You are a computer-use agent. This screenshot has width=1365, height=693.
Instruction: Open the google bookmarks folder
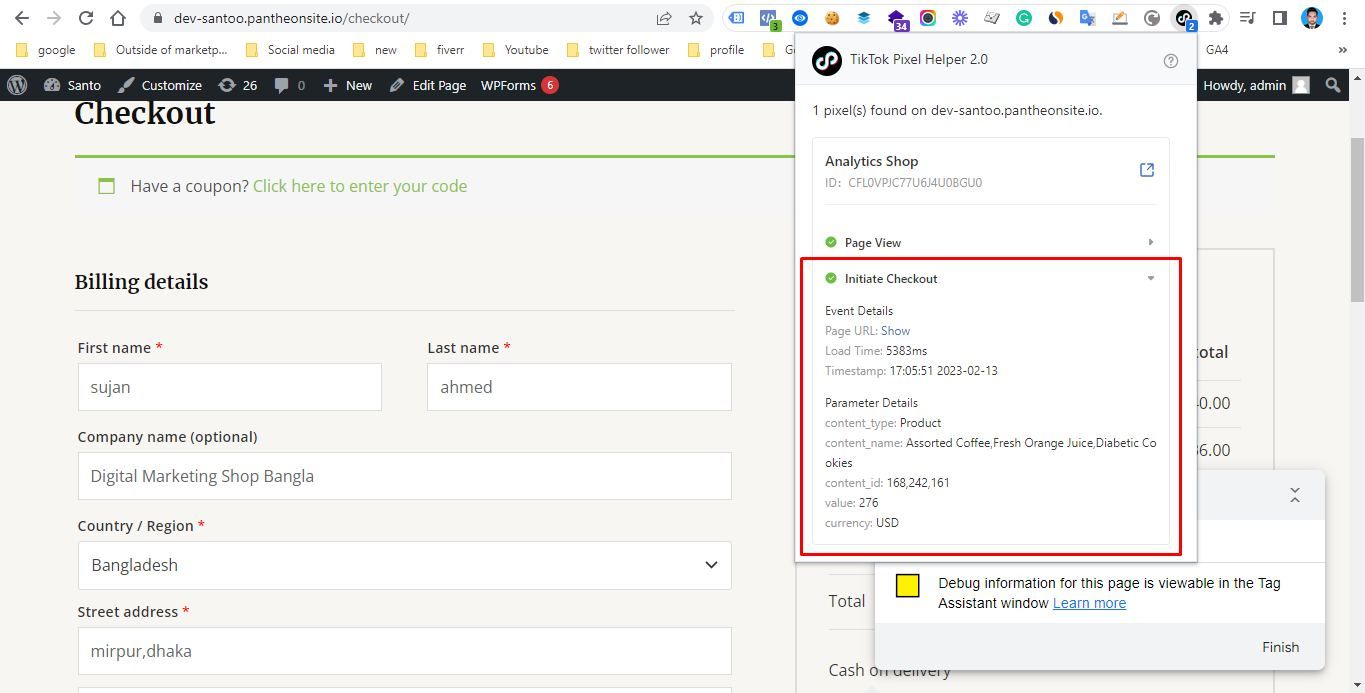pyautogui.click(x=47, y=49)
